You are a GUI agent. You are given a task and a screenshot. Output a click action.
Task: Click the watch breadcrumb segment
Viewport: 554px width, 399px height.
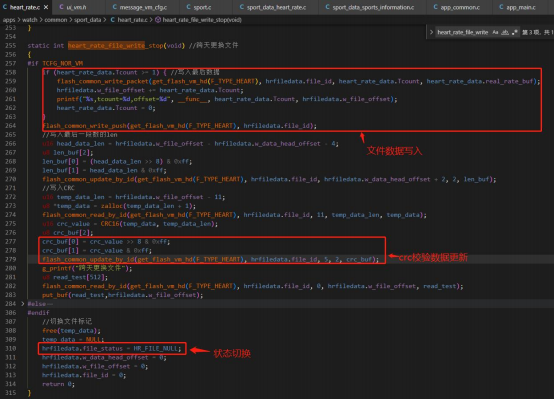point(30,20)
